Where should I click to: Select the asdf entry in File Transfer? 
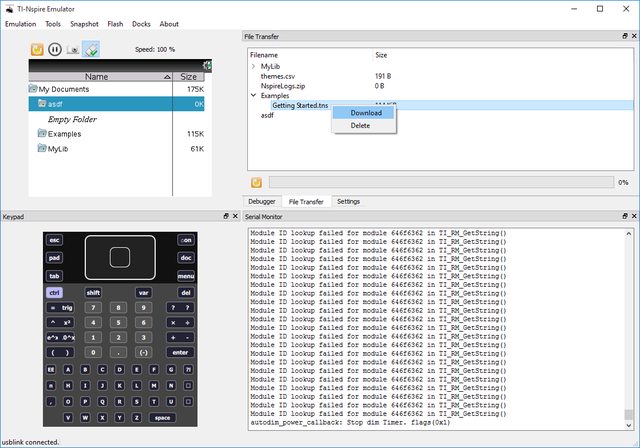click(267, 115)
